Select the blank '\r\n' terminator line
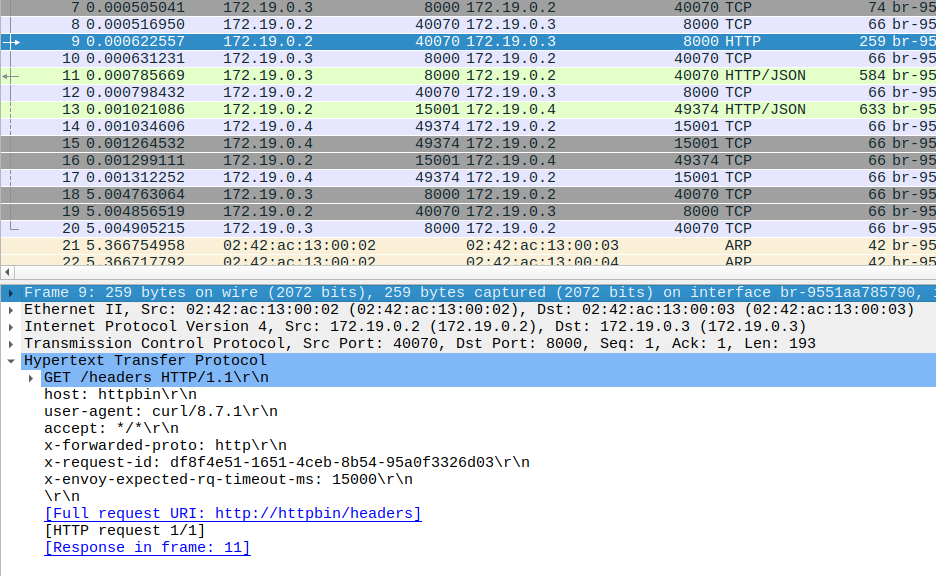Screen dimensions: 936x576 (x=61, y=497)
